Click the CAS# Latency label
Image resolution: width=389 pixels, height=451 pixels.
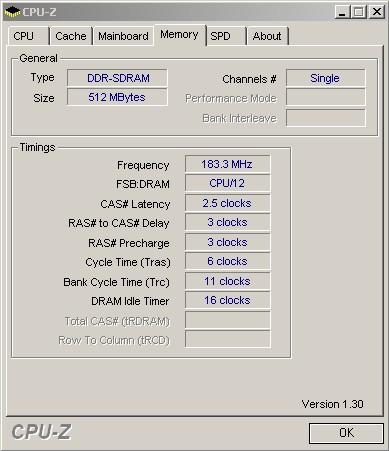pyautogui.click(x=135, y=204)
